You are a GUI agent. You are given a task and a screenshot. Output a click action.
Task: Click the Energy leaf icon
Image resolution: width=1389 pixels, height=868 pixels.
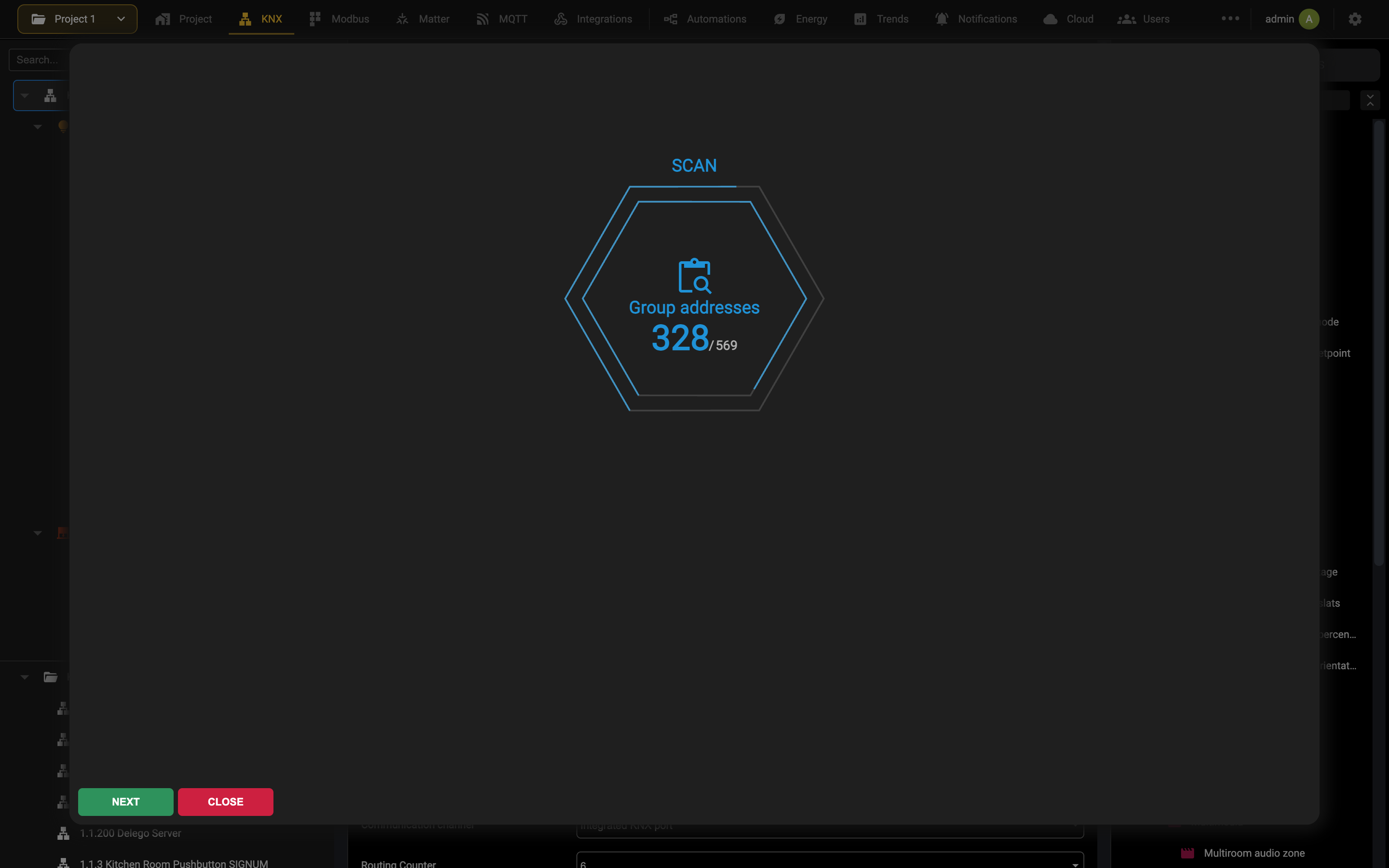(x=779, y=19)
